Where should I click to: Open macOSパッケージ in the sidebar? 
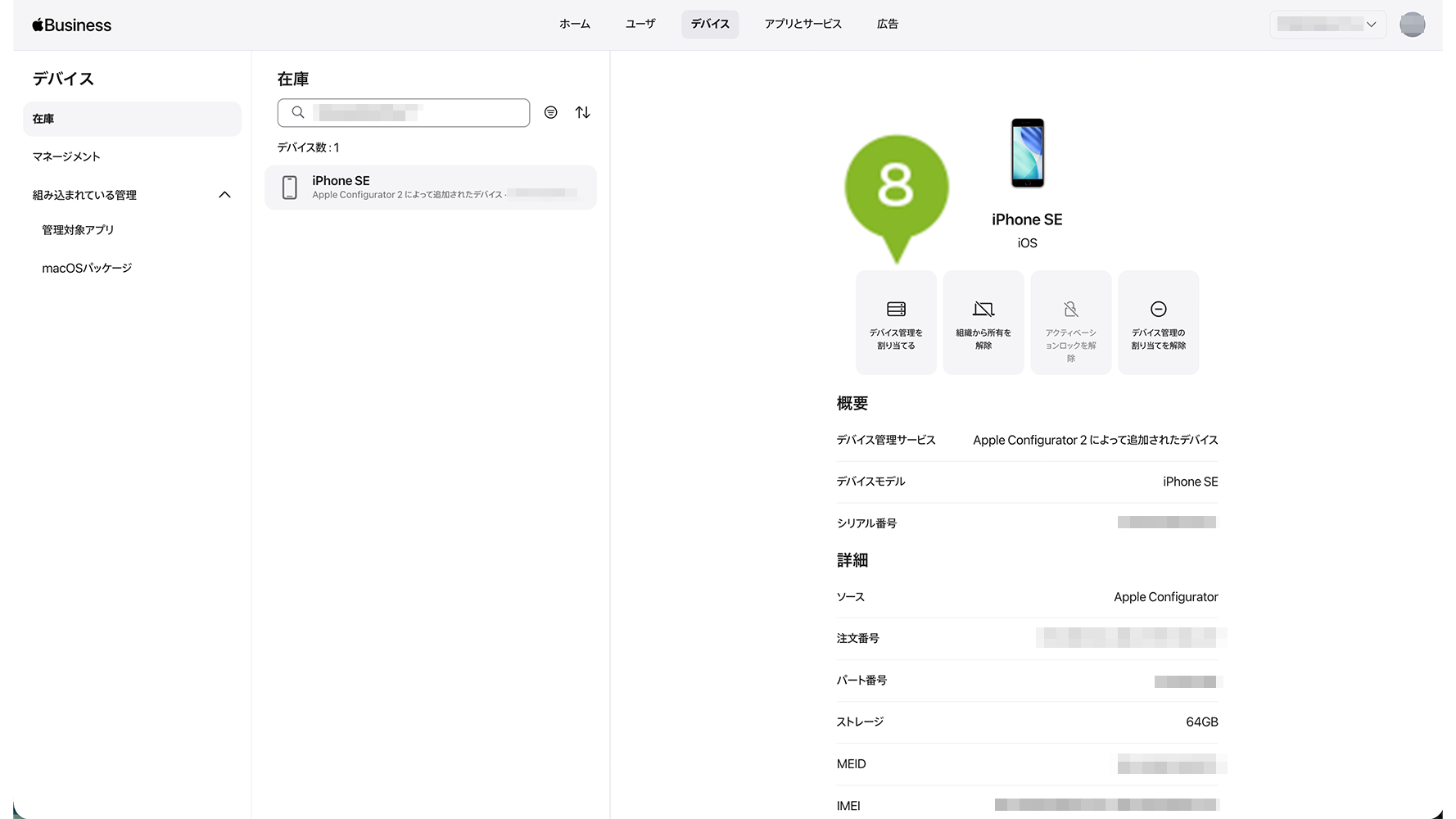[x=87, y=268]
